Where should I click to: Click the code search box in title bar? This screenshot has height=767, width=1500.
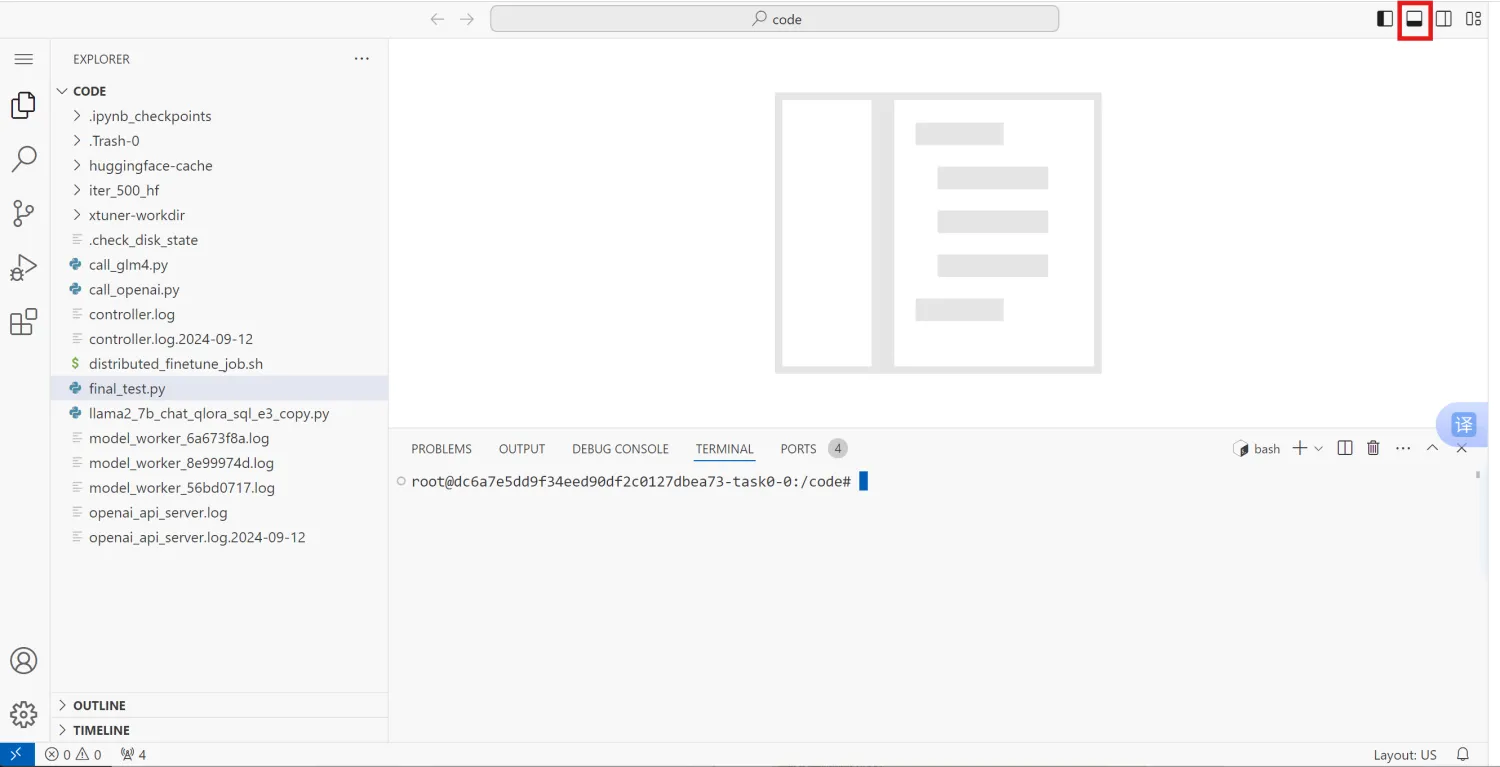point(774,19)
